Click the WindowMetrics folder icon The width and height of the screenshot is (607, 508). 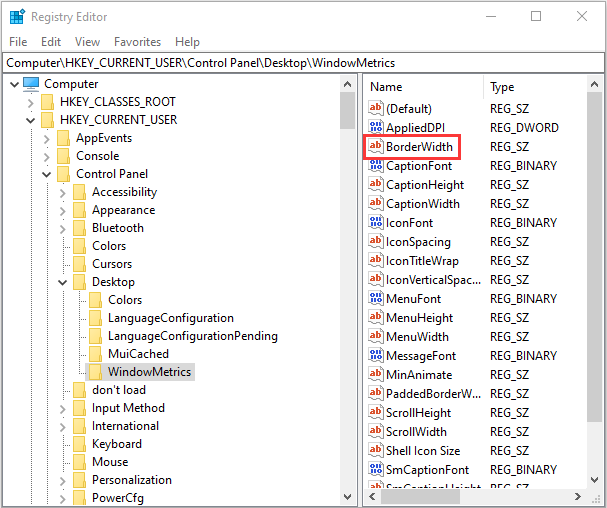pos(95,372)
